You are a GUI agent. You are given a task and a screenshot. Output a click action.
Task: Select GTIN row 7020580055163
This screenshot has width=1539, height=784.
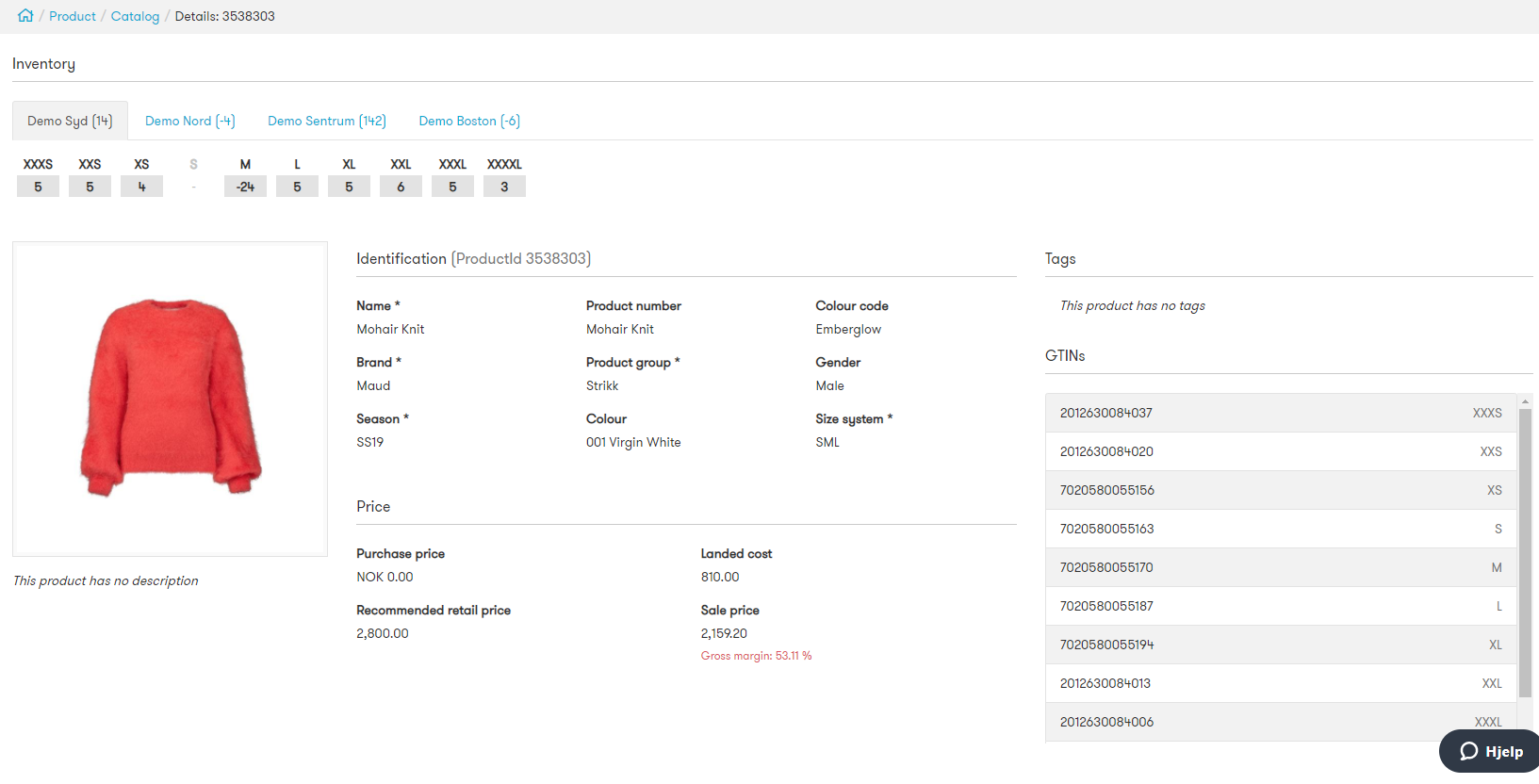tap(1281, 529)
